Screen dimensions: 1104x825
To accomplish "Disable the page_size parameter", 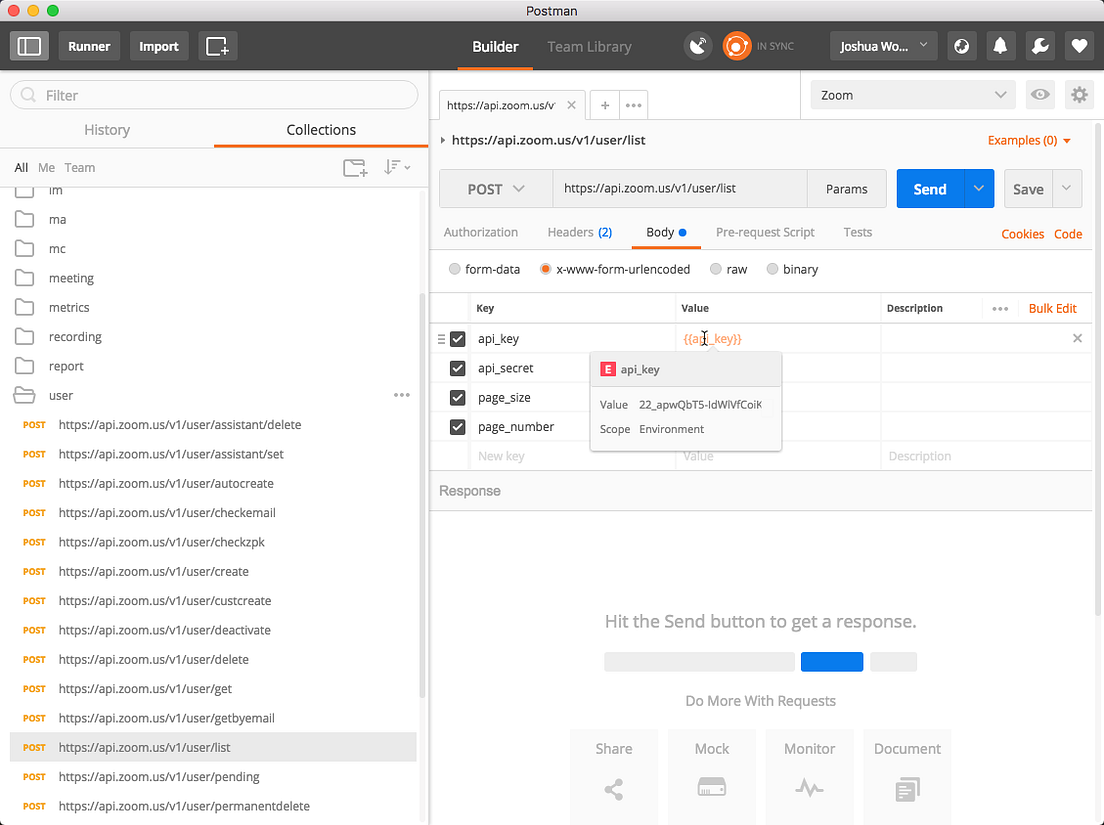I will pos(457,397).
